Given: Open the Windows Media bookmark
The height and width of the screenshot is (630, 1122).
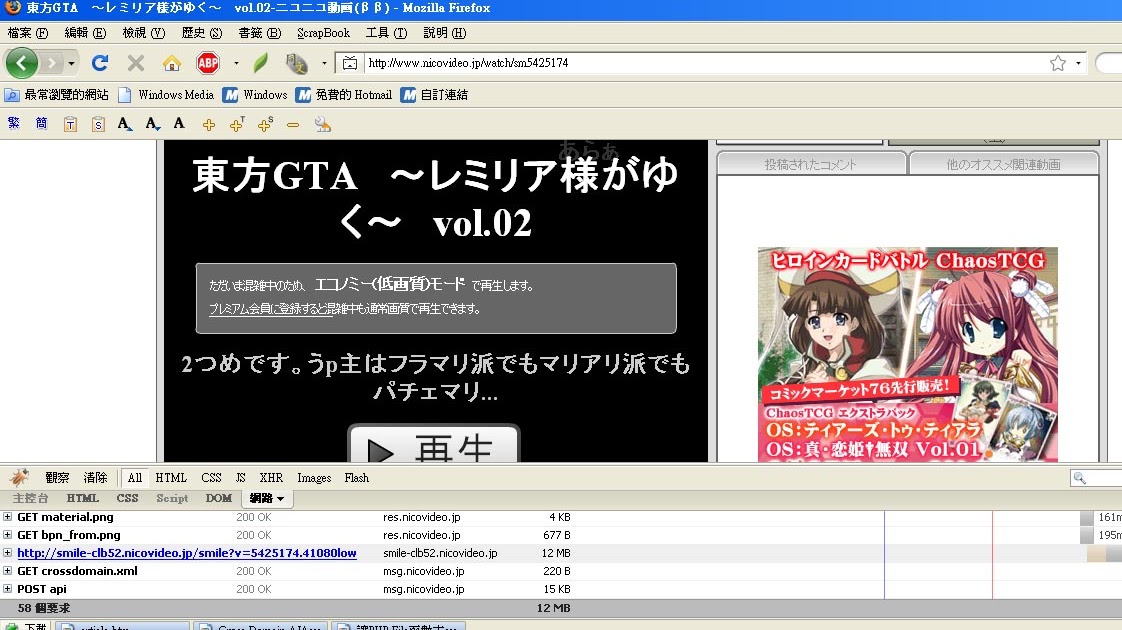Looking at the screenshot, I should pos(167,94).
